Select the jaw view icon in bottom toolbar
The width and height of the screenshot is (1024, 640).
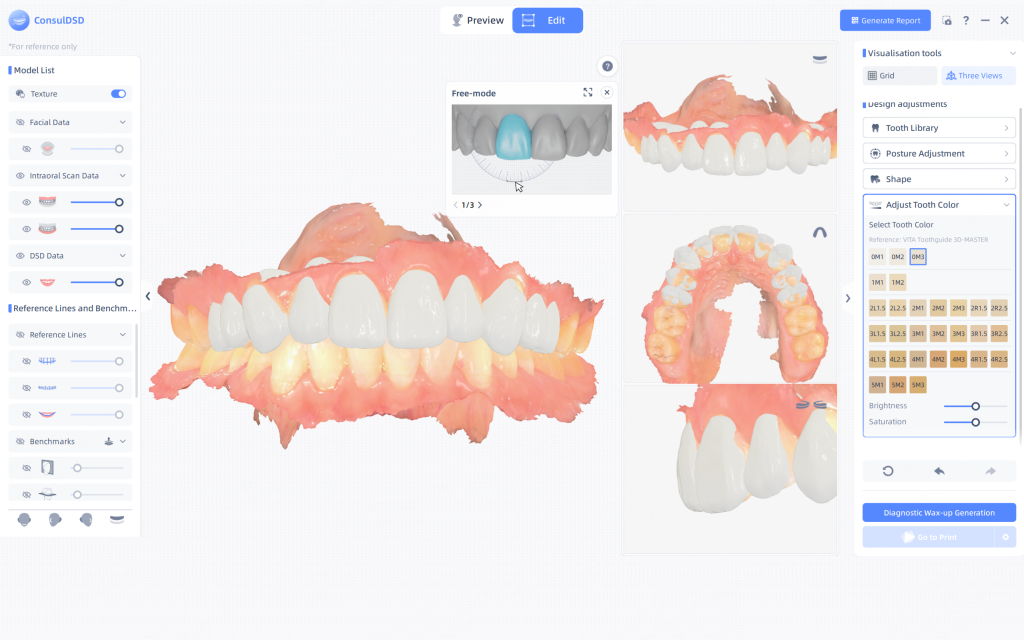[x=117, y=520]
